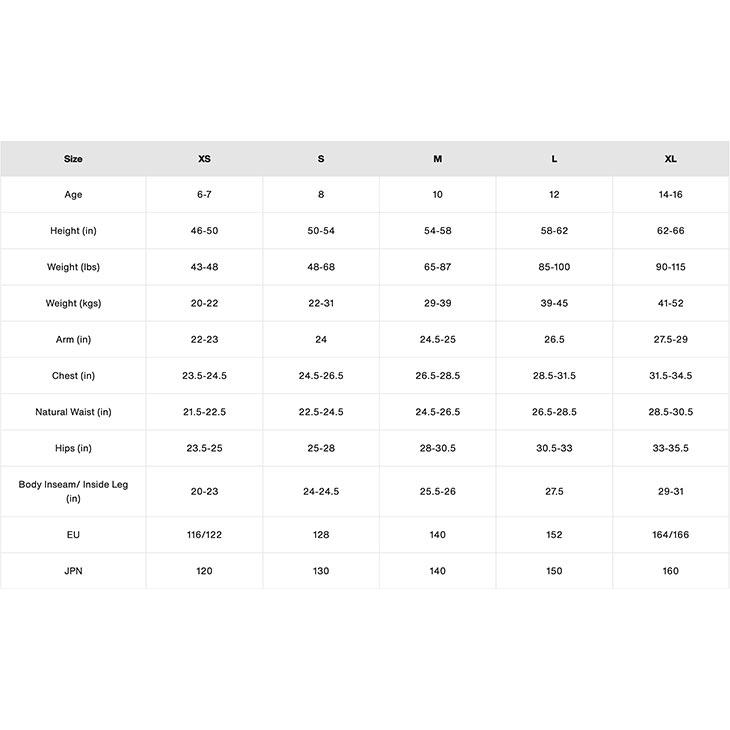Select height value 54-58 for size M
730x730 pixels.
(x=438, y=231)
